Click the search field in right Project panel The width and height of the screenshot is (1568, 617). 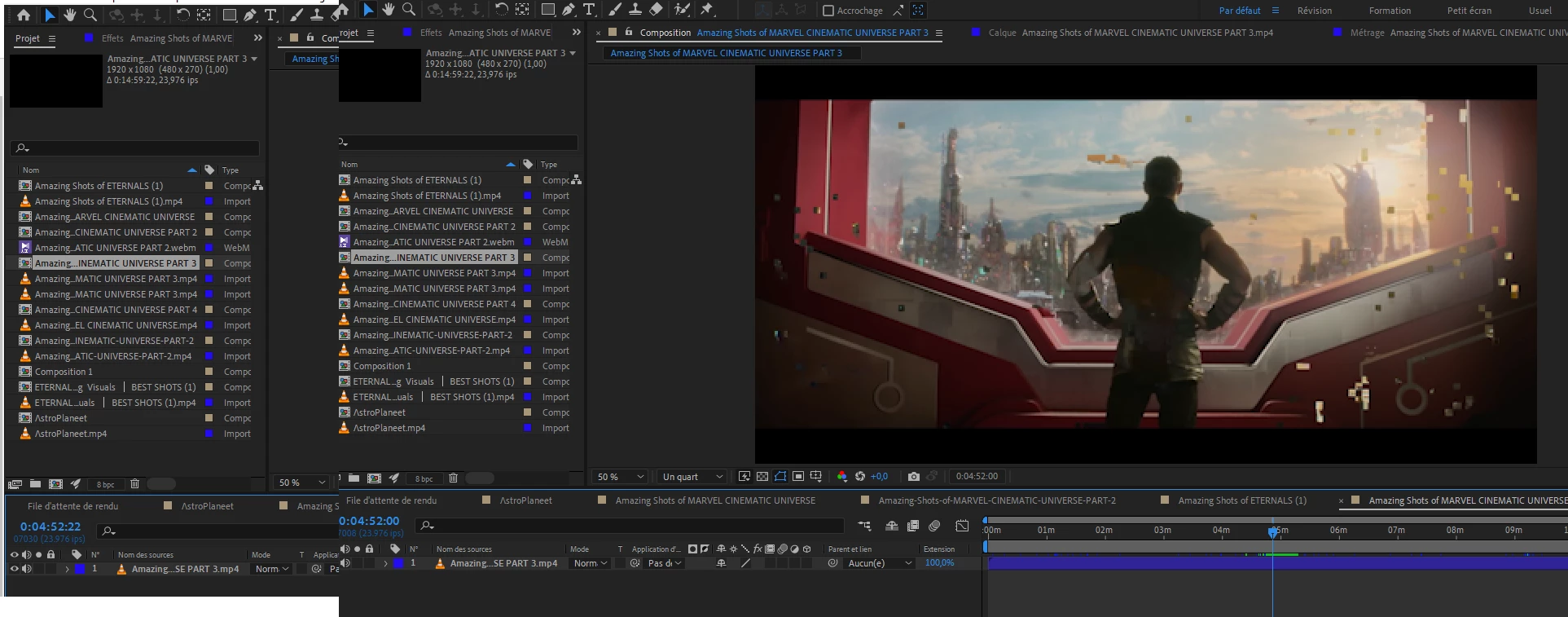(x=458, y=143)
